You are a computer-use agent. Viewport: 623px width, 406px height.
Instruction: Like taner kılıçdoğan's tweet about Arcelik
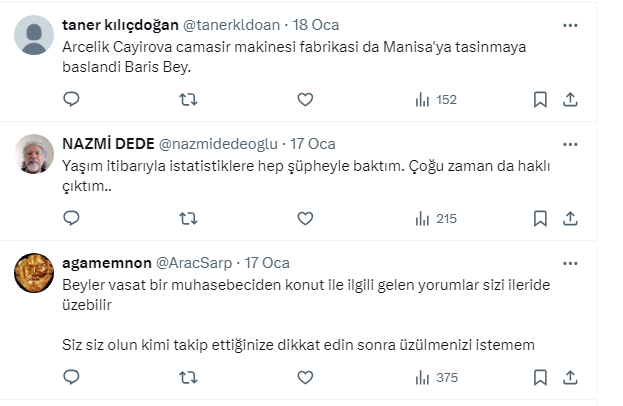[x=305, y=99]
